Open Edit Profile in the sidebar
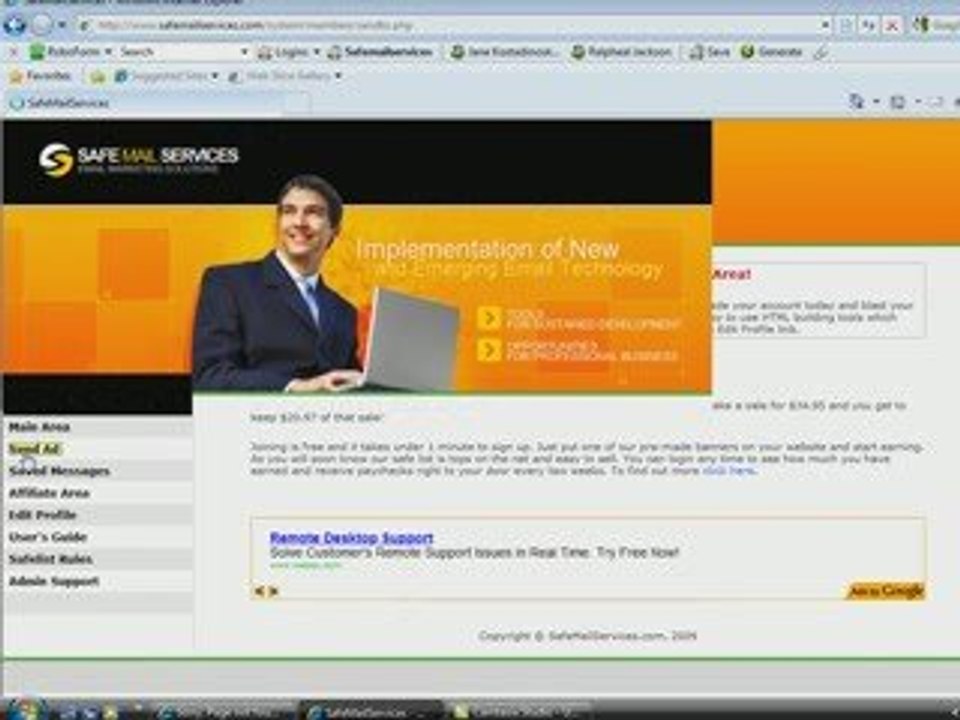Image resolution: width=960 pixels, height=720 pixels. coord(42,515)
